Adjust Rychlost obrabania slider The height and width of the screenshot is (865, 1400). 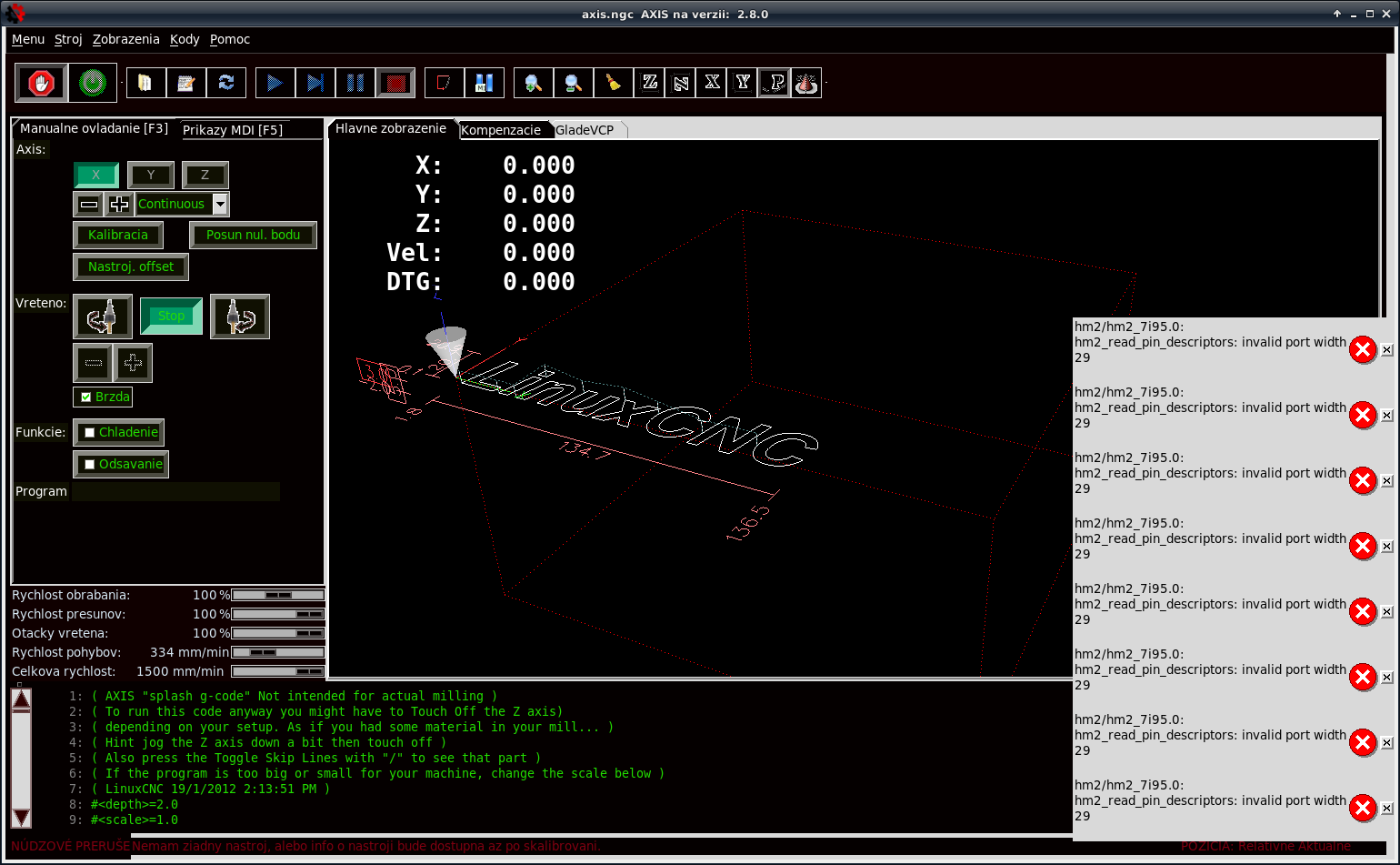[x=278, y=595]
